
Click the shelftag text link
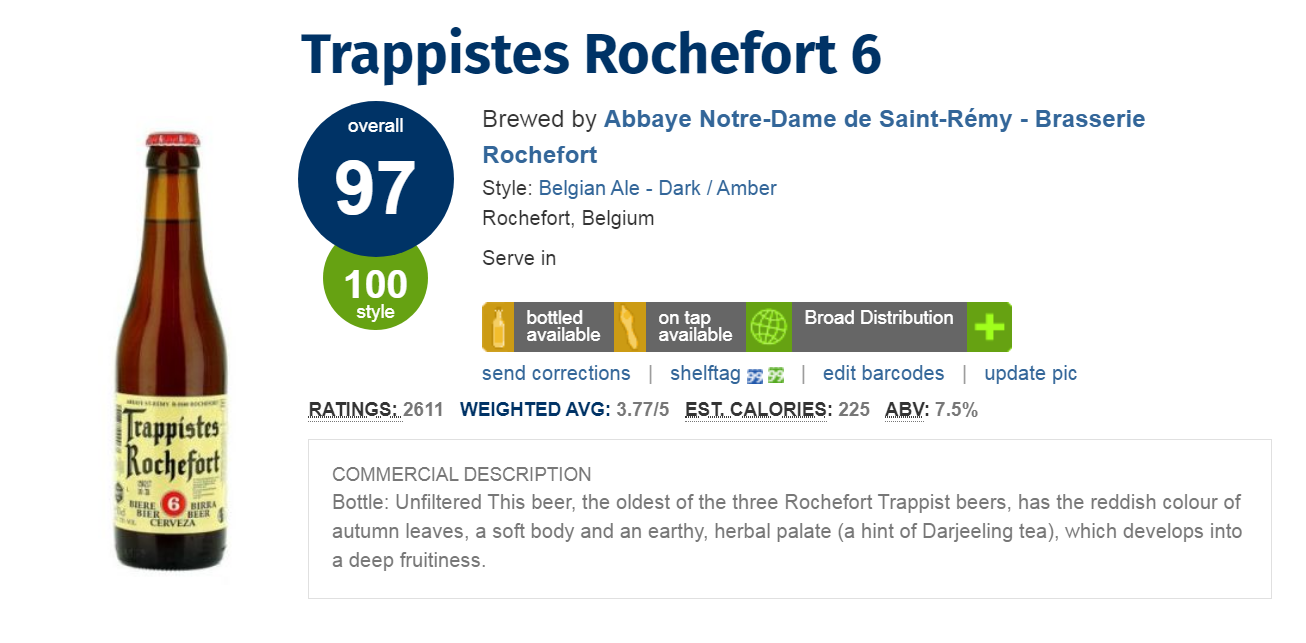click(x=705, y=373)
